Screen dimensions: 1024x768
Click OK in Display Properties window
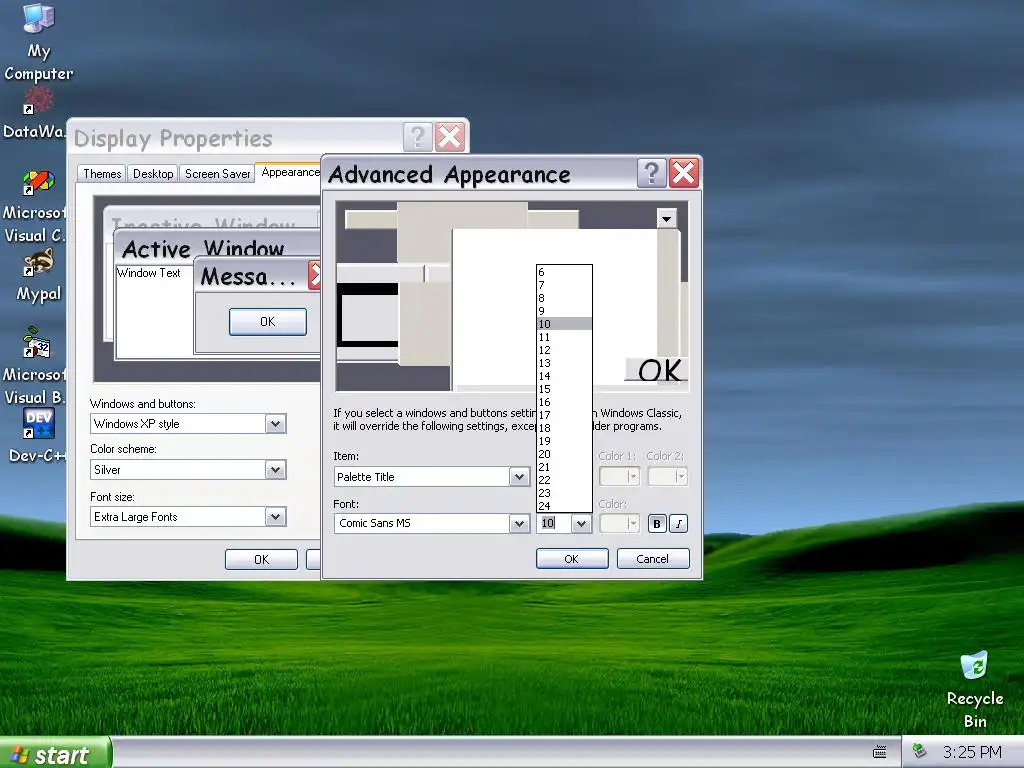point(261,560)
